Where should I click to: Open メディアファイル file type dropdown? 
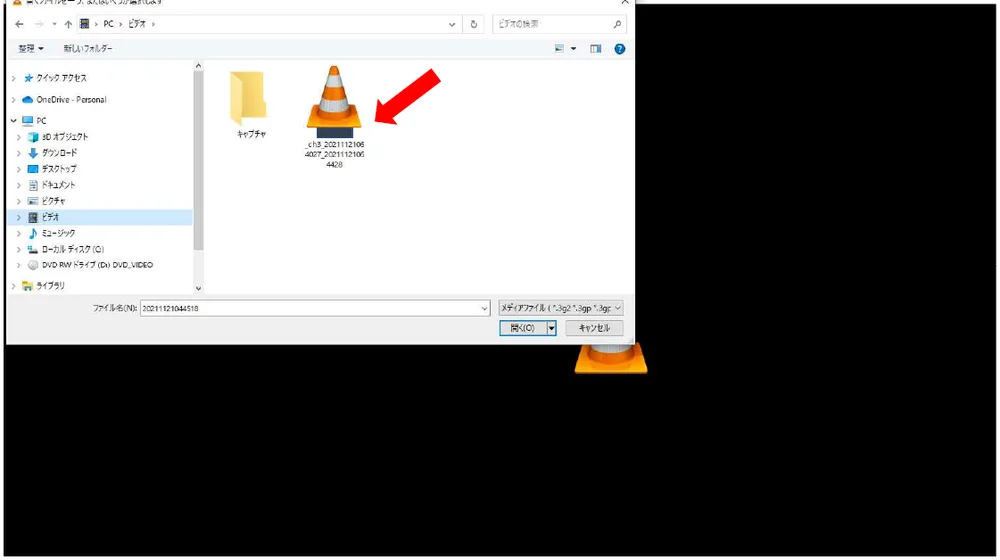[561, 308]
